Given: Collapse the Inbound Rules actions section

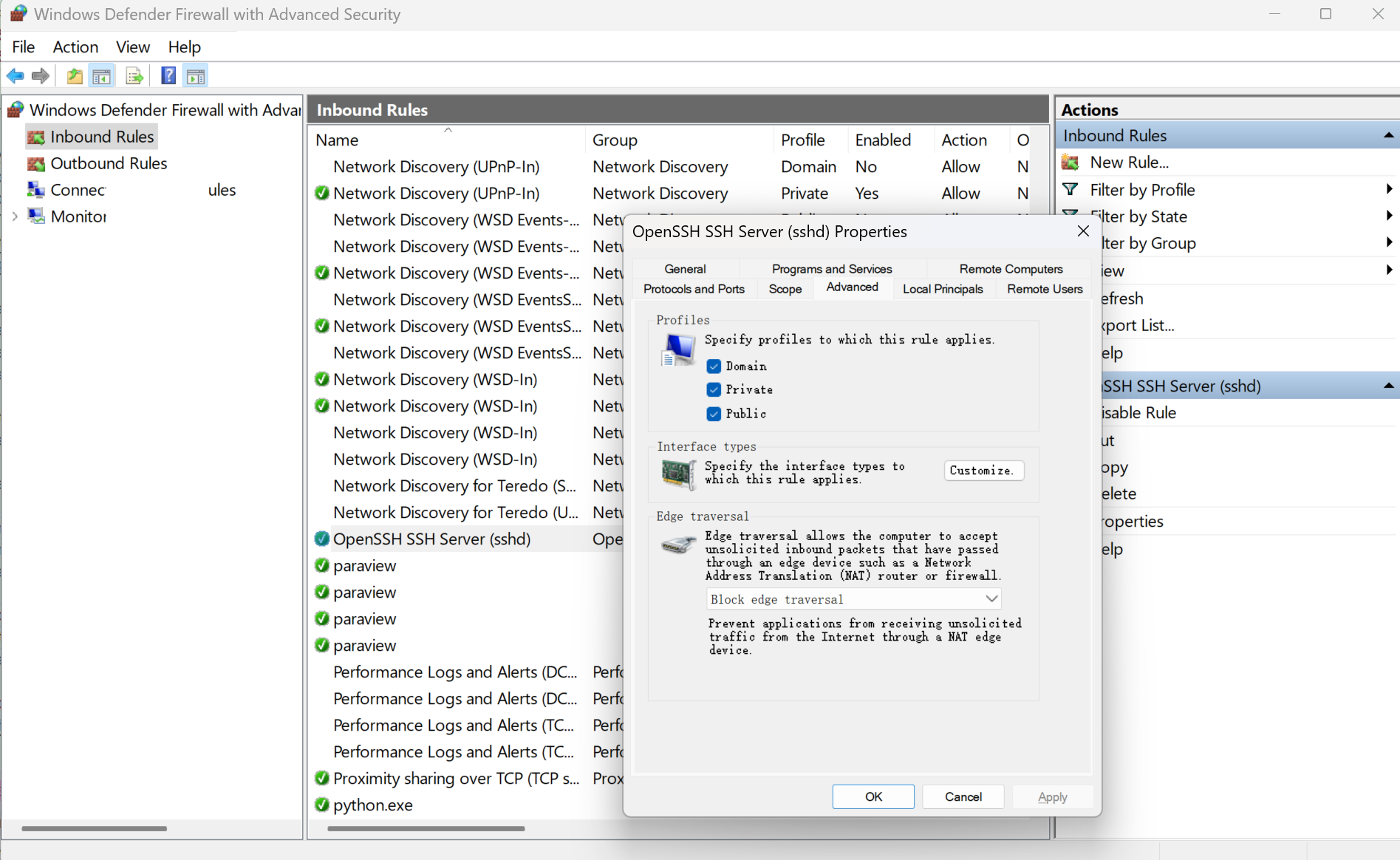Looking at the screenshot, I should [1388, 136].
